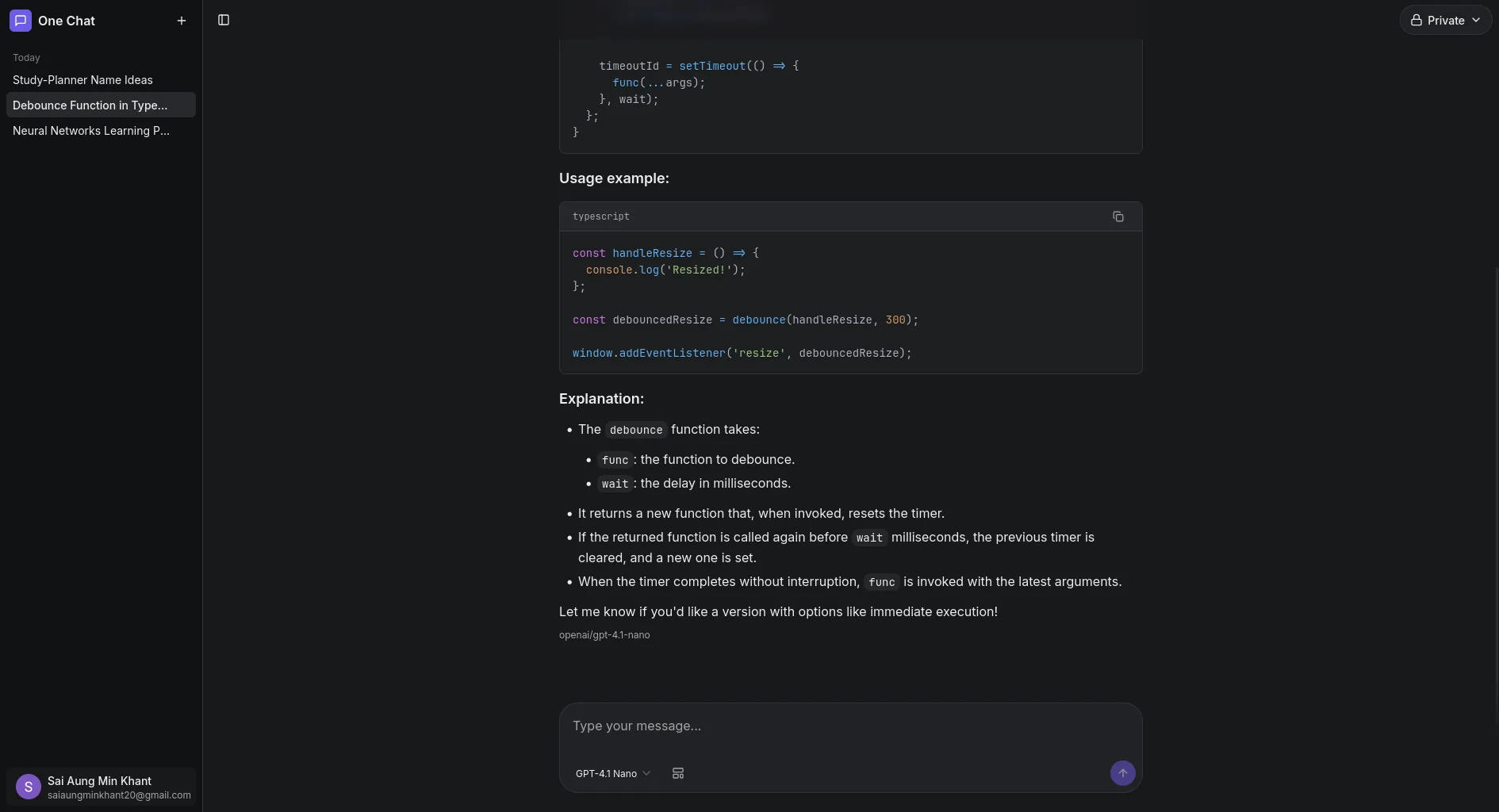Screen dimensions: 1499x812
Task: Click the Explanation heading
Action: point(601,399)
